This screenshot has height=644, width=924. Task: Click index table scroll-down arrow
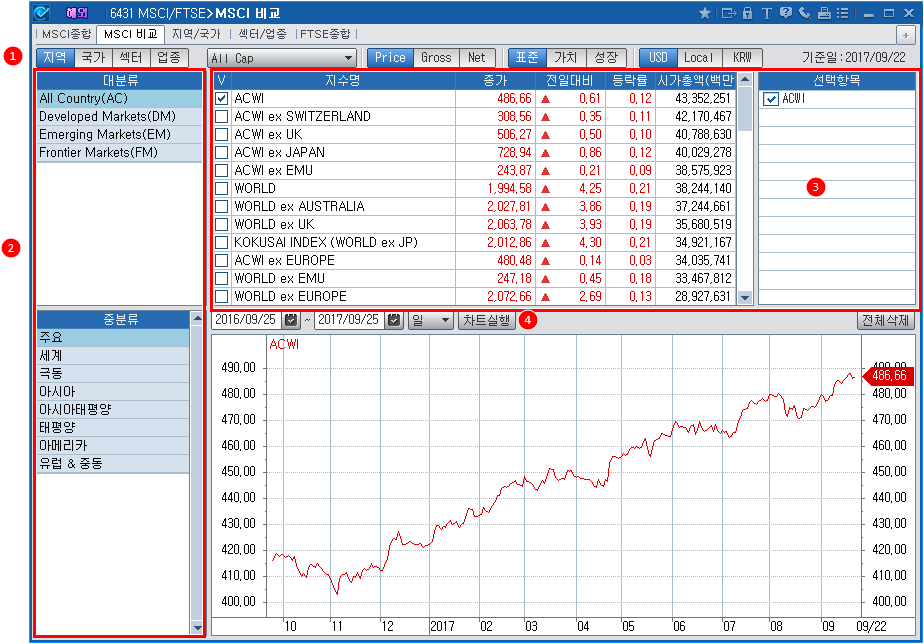pyautogui.click(x=745, y=298)
